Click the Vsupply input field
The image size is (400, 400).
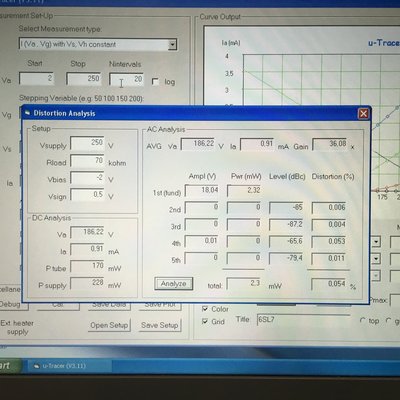87,143
